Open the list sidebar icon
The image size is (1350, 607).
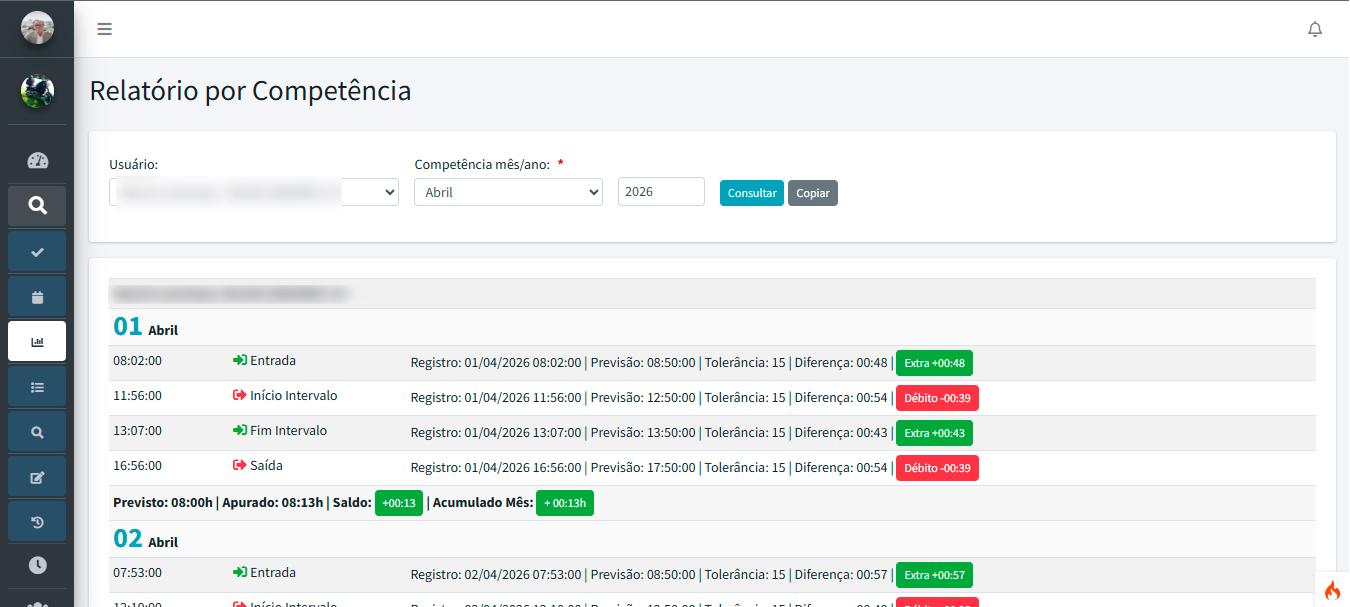37,386
